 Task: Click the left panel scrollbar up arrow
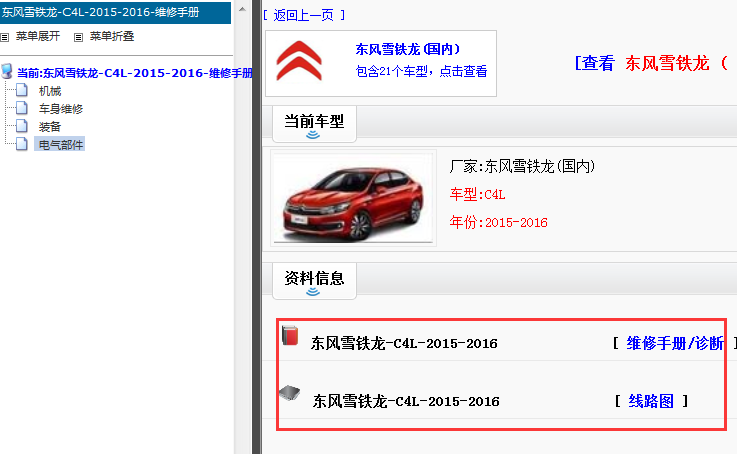click(x=243, y=9)
